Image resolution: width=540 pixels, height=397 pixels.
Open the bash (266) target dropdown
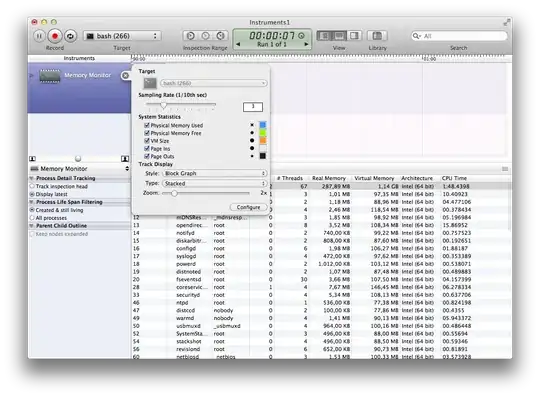click(122, 36)
